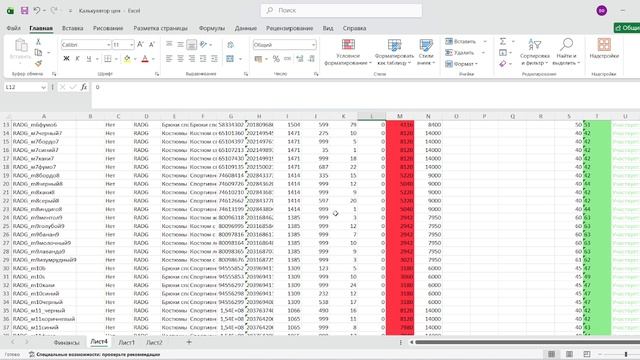This screenshot has height=360, width=640.
Task: Toggle Underline (Ч) formatting
Action: tap(89, 59)
